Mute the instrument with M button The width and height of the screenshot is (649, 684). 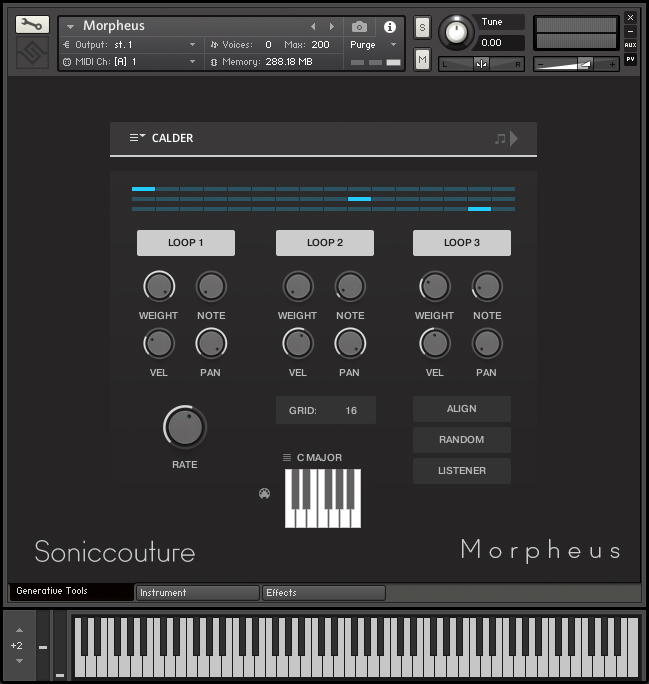tap(422, 59)
